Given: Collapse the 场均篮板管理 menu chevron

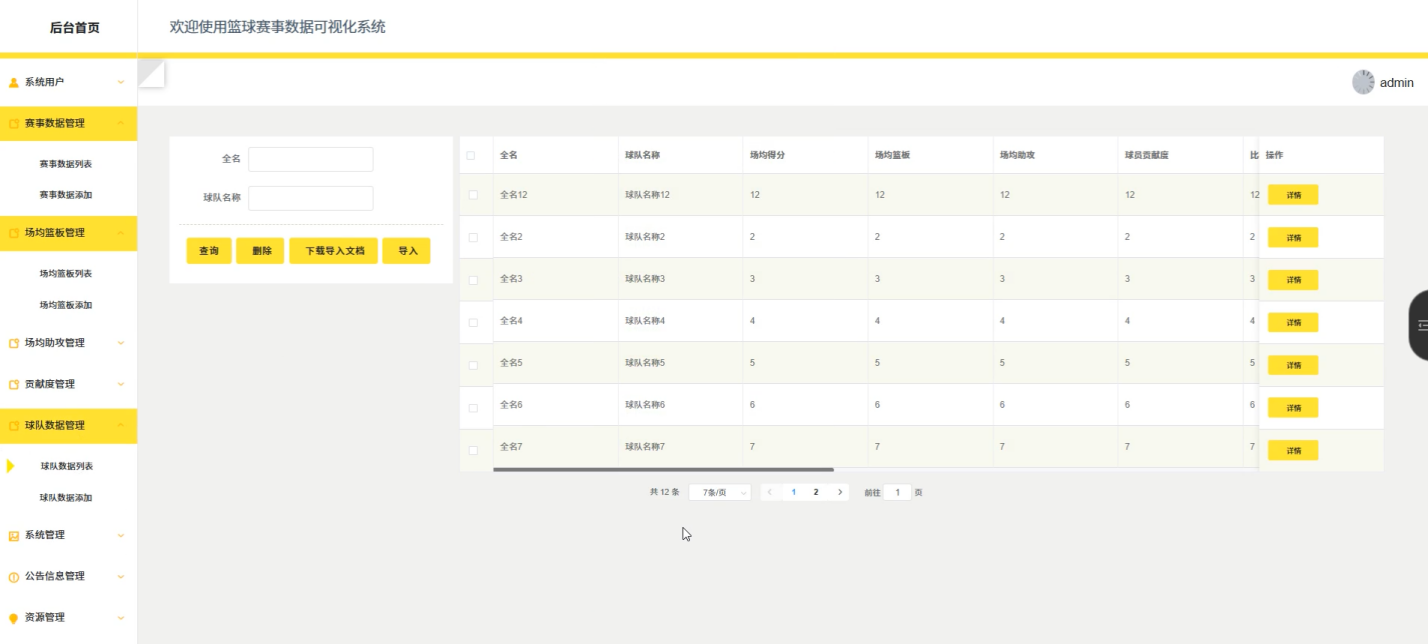Looking at the screenshot, I should tap(121, 233).
